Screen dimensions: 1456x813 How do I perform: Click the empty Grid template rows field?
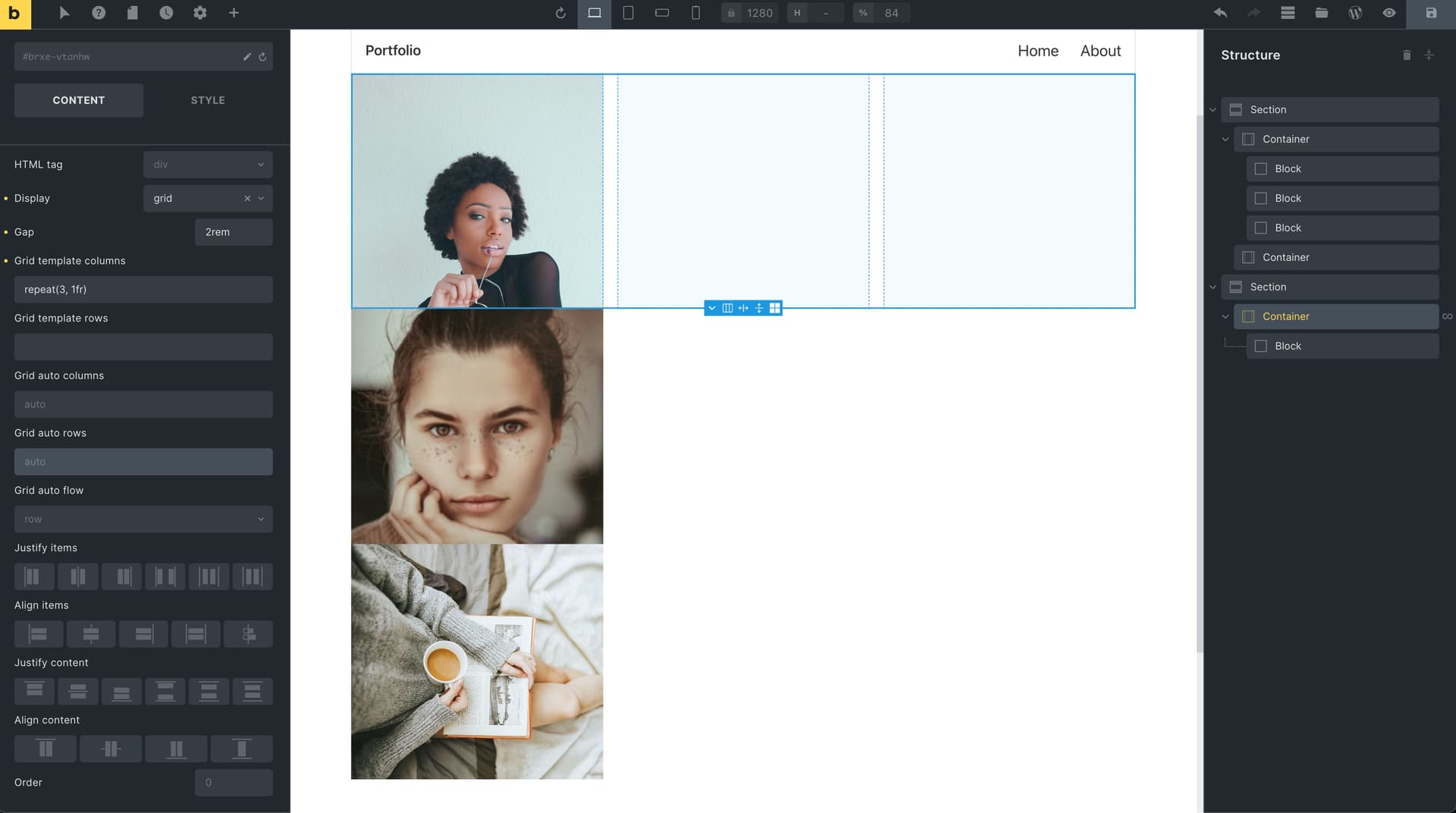[143, 347]
